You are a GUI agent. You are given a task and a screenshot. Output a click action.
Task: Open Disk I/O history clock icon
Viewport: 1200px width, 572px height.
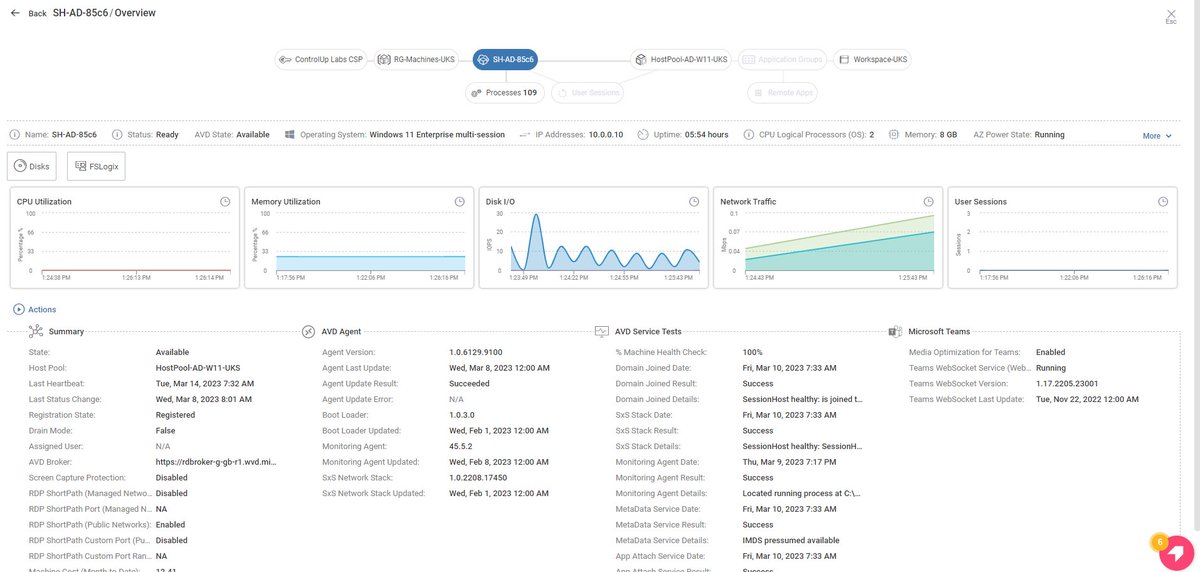(x=694, y=202)
